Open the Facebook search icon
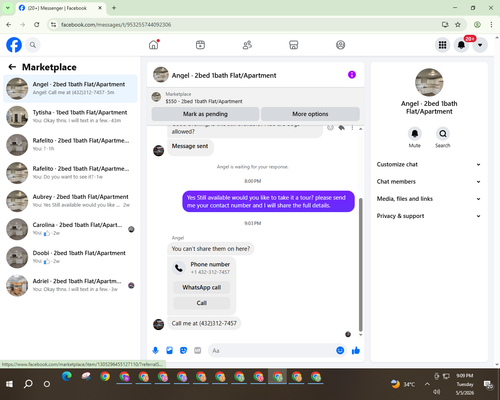 33,45
